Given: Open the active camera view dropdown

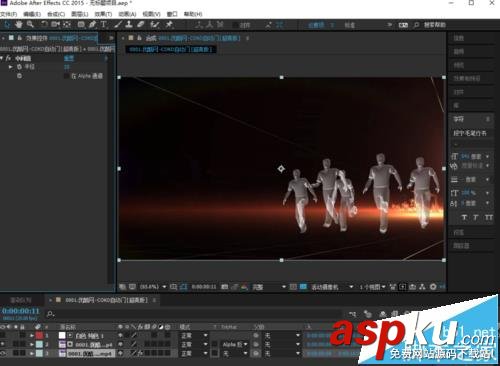Looking at the screenshot, I should tap(332, 287).
